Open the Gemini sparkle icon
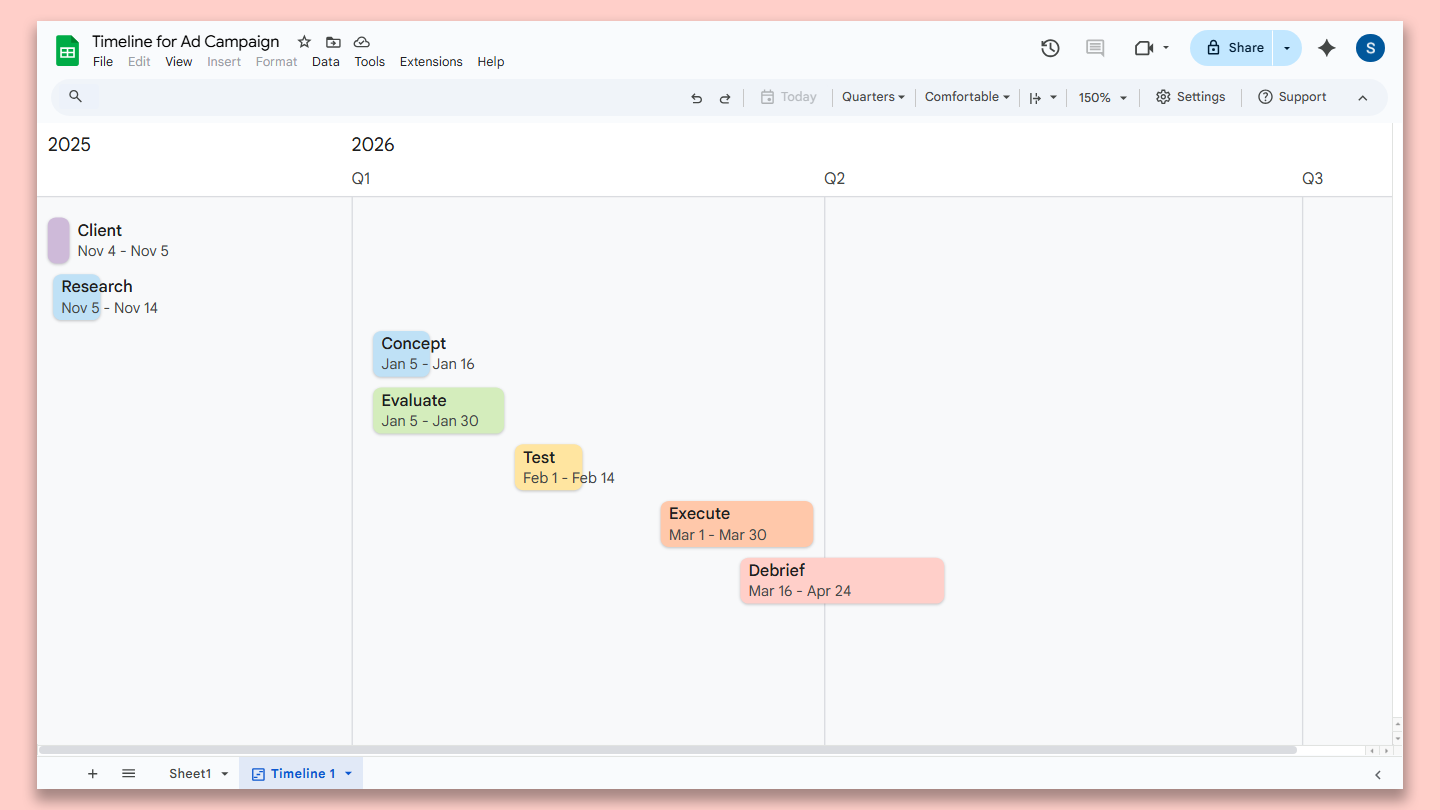The height and width of the screenshot is (810, 1440). 1327,48
